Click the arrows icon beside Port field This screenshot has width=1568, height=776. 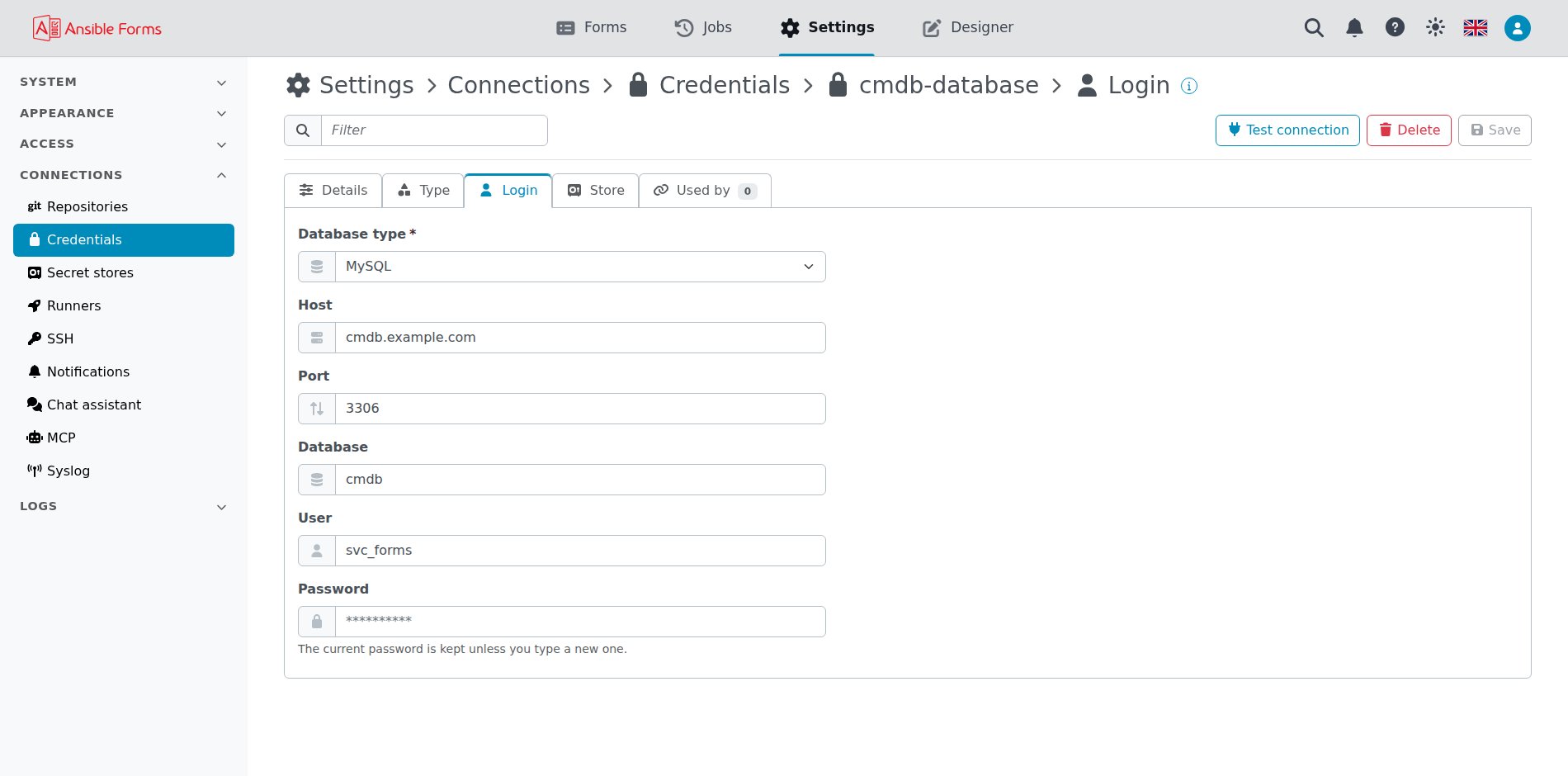(317, 409)
